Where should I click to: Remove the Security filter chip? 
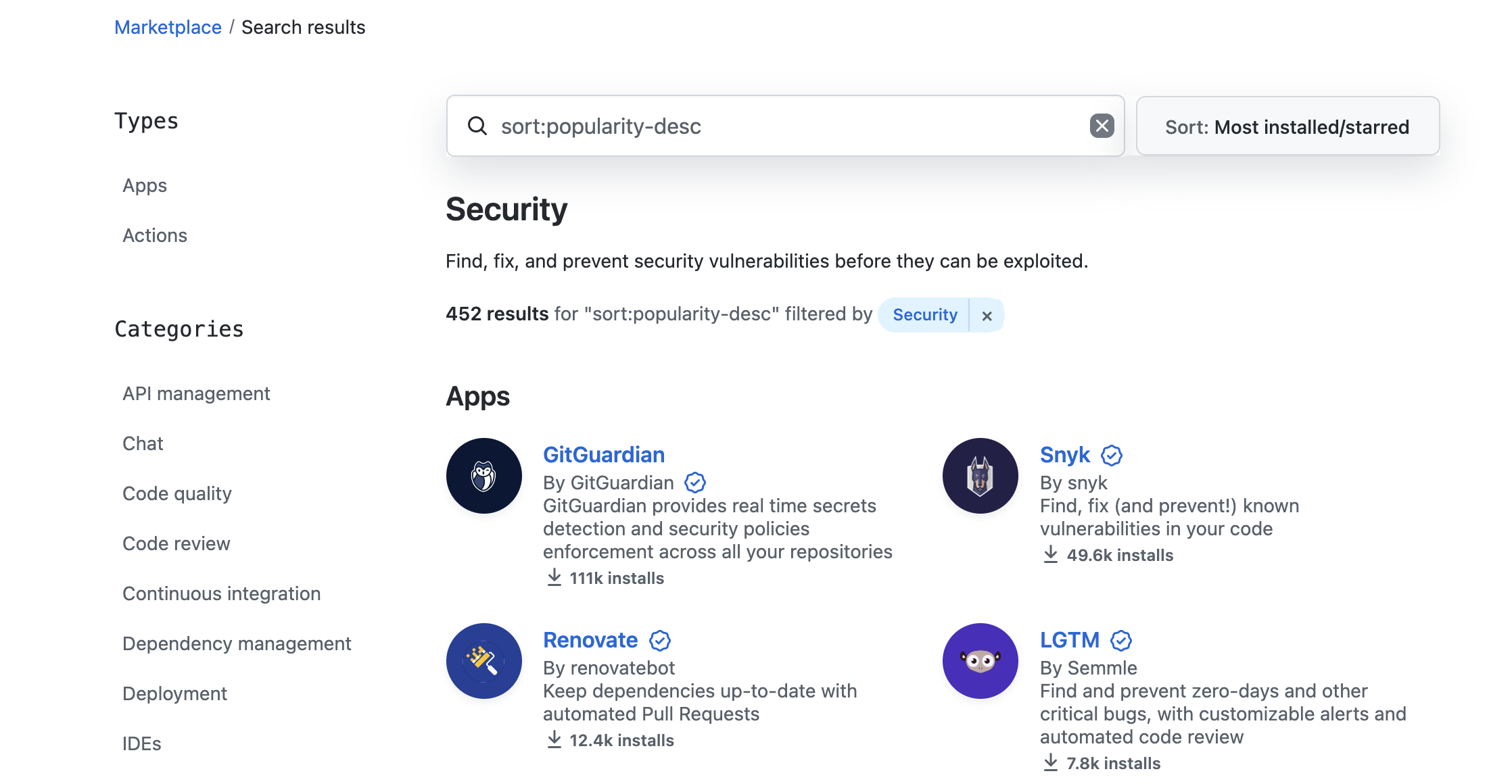(987, 315)
